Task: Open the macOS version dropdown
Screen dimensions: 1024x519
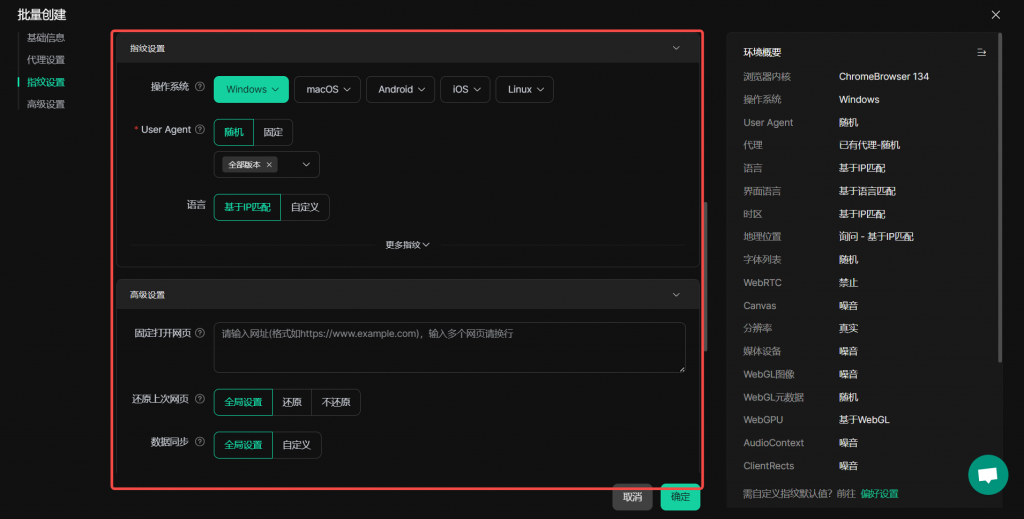Action: [327, 90]
